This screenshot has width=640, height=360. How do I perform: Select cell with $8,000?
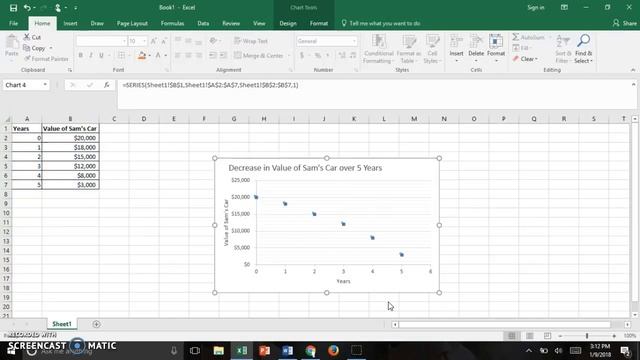(x=70, y=176)
